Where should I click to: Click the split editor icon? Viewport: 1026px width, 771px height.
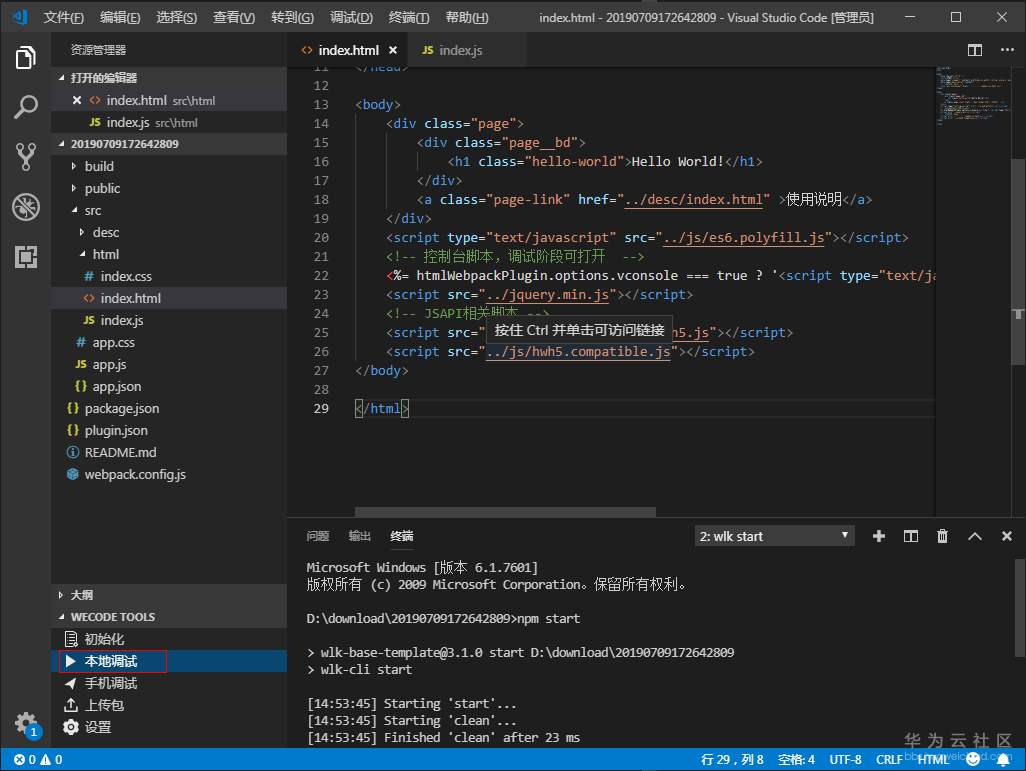(x=975, y=50)
